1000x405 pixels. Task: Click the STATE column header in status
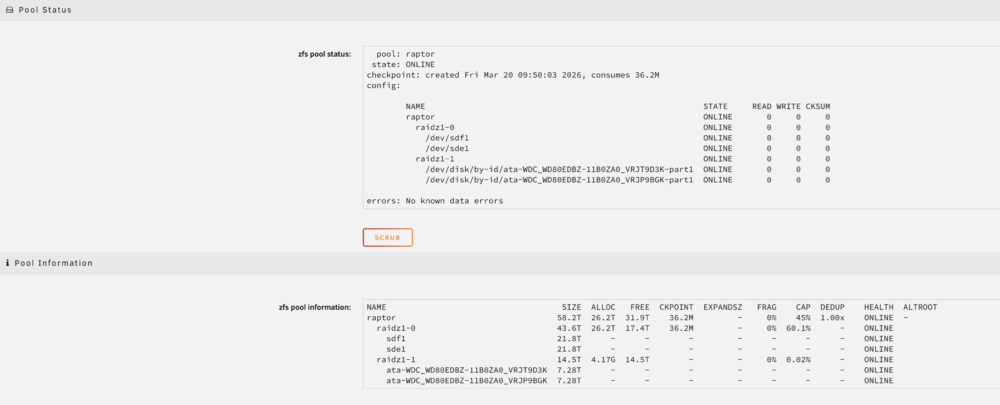(716, 107)
